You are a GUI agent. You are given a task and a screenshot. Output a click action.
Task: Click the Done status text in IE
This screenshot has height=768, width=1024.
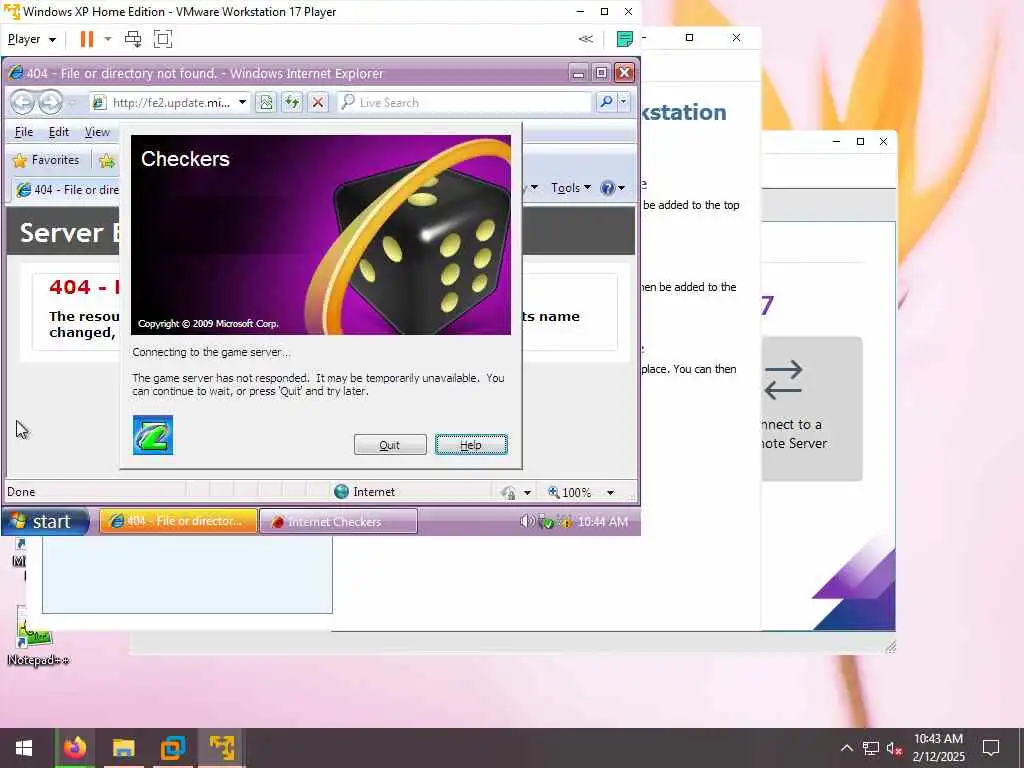pyautogui.click(x=21, y=492)
